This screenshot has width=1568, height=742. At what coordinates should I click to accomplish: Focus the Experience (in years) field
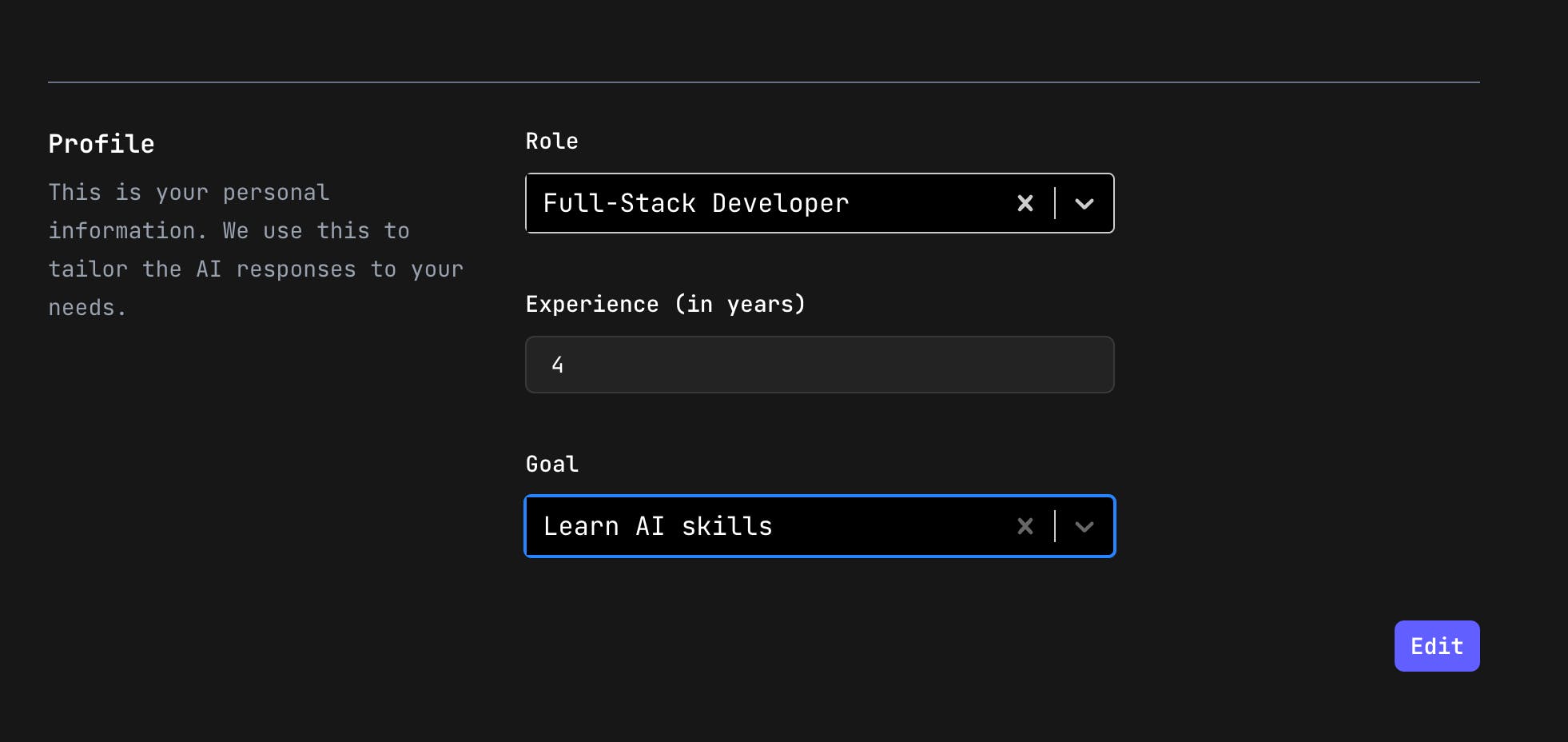coord(819,365)
